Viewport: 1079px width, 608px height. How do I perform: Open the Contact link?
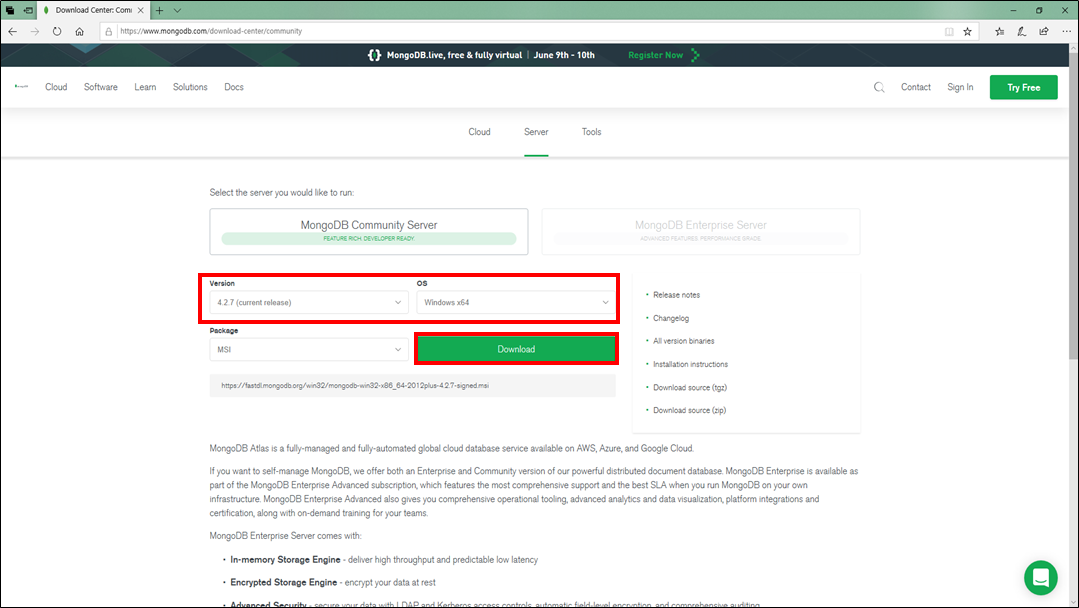[916, 87]
